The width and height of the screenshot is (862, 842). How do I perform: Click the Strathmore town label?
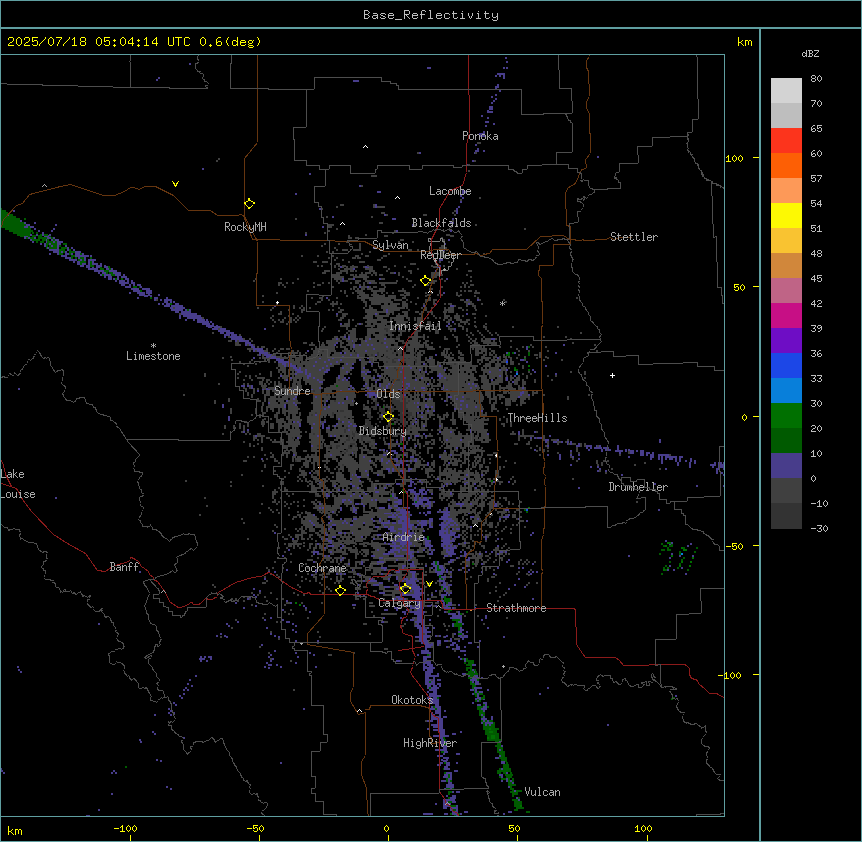click(x=516, y=608)
